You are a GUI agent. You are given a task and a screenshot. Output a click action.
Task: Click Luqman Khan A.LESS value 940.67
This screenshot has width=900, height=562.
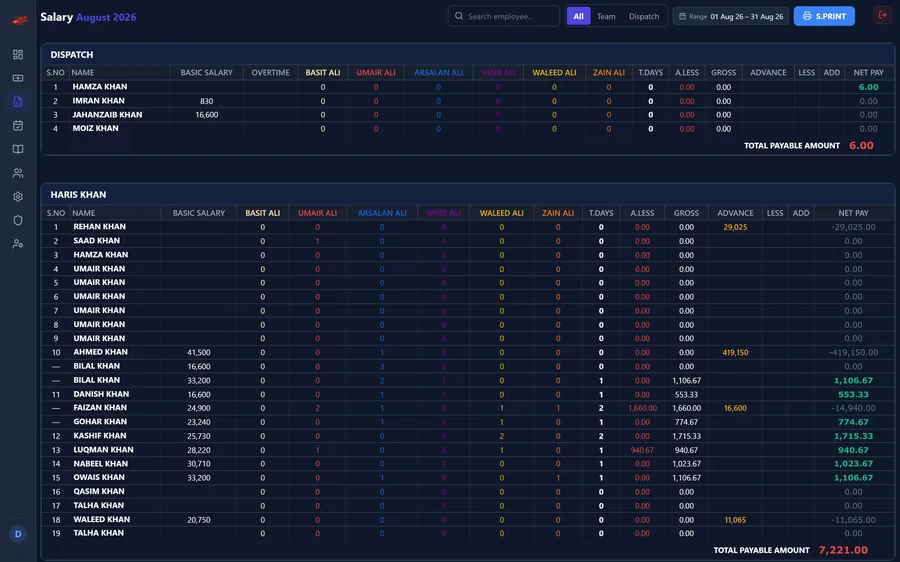click(642, 450)
